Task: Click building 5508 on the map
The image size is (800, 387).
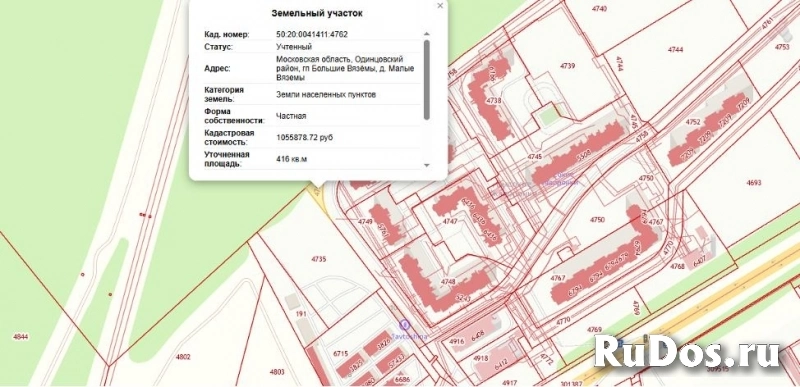Action: pos(582,153)
